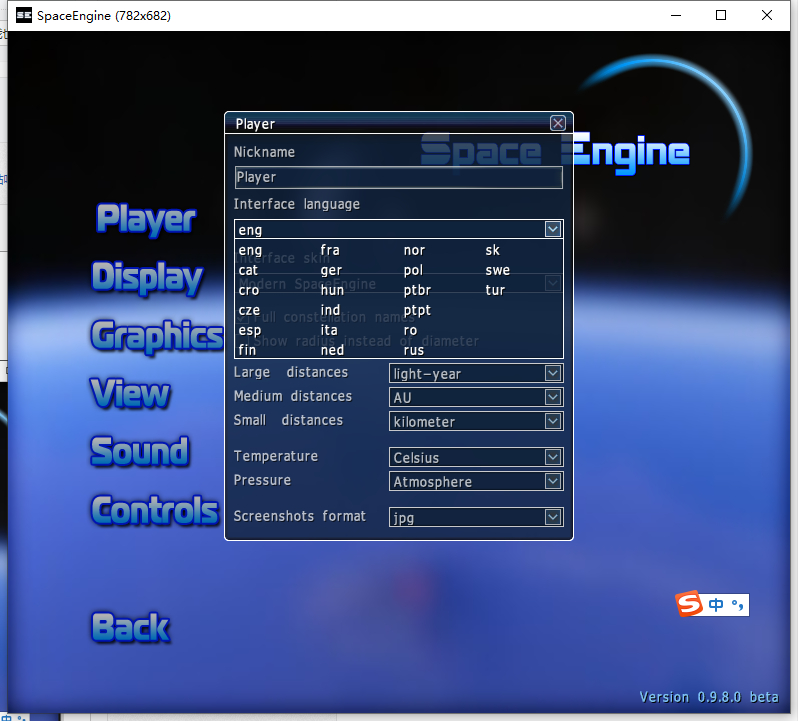The height and width of the screenshot is (721, 798).
Task: Open the View settings menu
Action: pyautogui.click(x=130, y=393)
